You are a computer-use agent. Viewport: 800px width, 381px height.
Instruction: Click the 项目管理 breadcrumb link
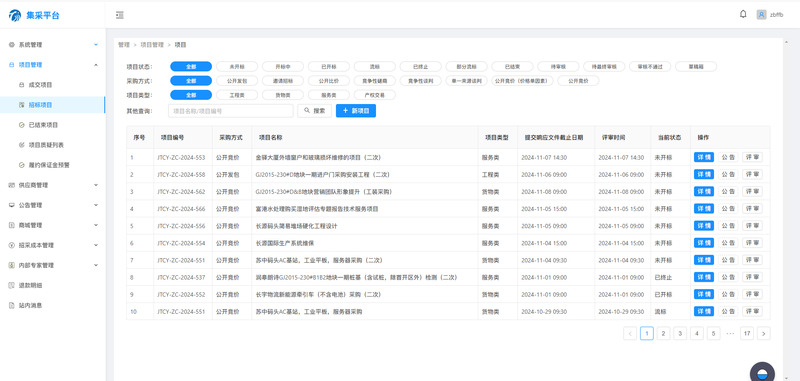(152, 45)
